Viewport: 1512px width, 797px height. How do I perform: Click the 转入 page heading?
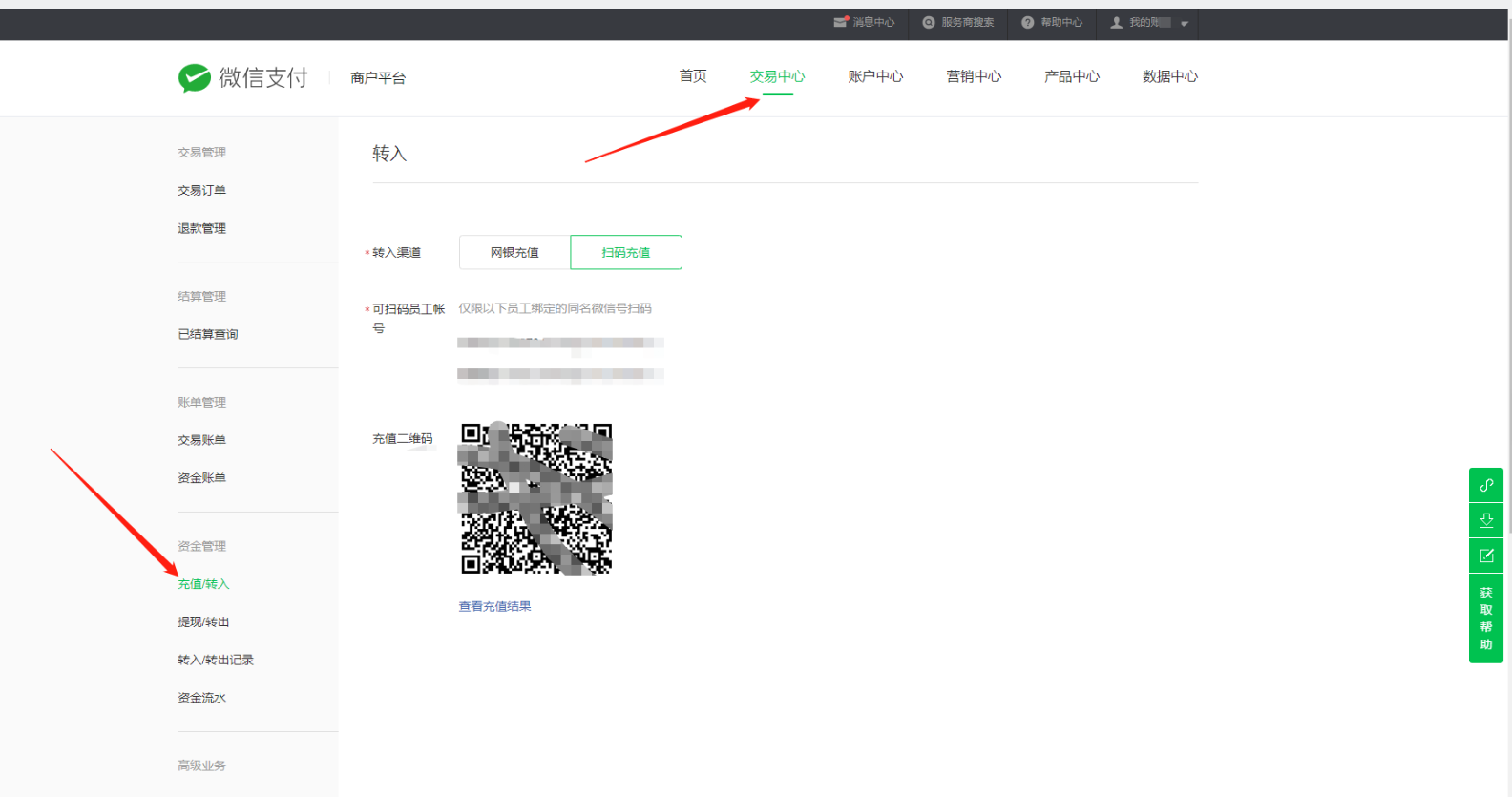tap(389, 154)
